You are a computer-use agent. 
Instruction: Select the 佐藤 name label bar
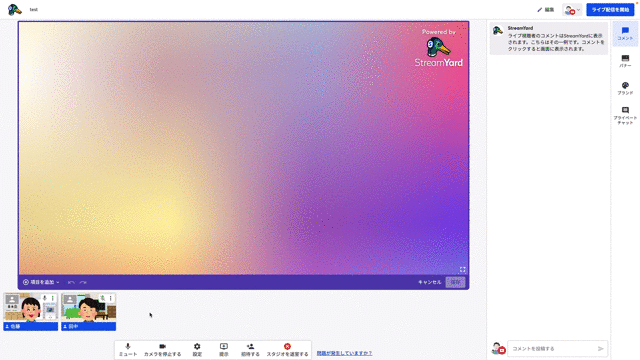(x=31, y=327)
